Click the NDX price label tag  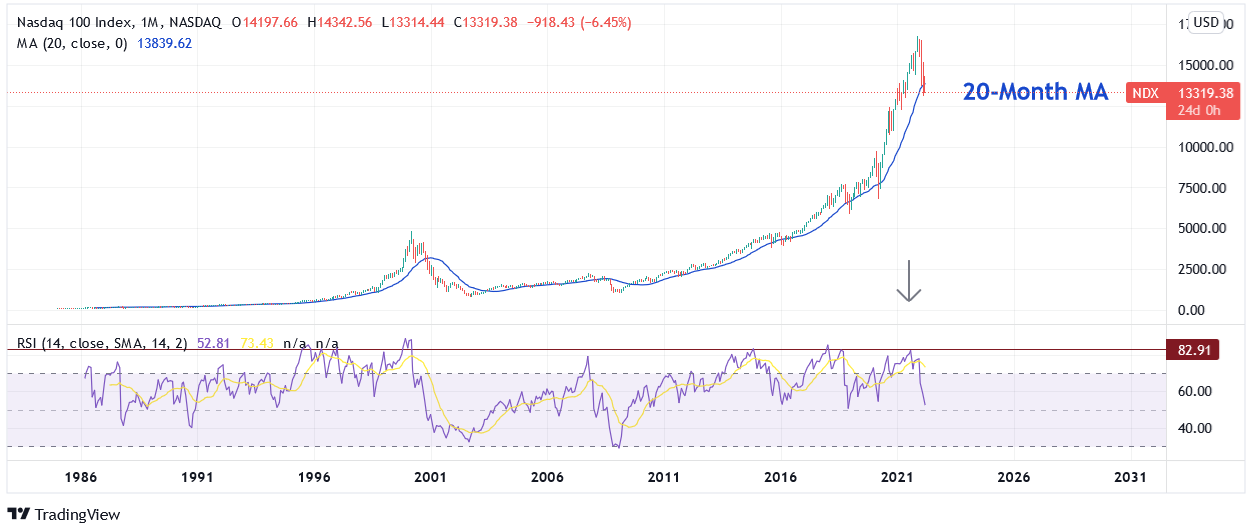pyautogui.click(x=1145, y=93)
